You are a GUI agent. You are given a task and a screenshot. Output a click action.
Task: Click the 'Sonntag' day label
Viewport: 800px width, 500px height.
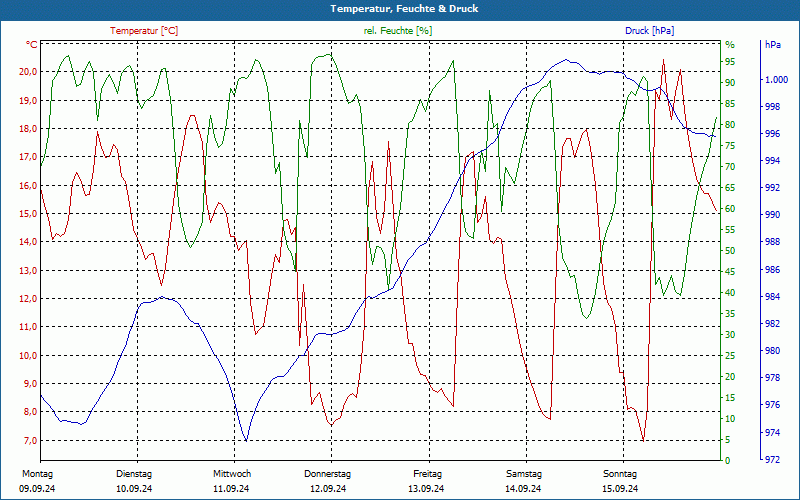tap(620, 474)
